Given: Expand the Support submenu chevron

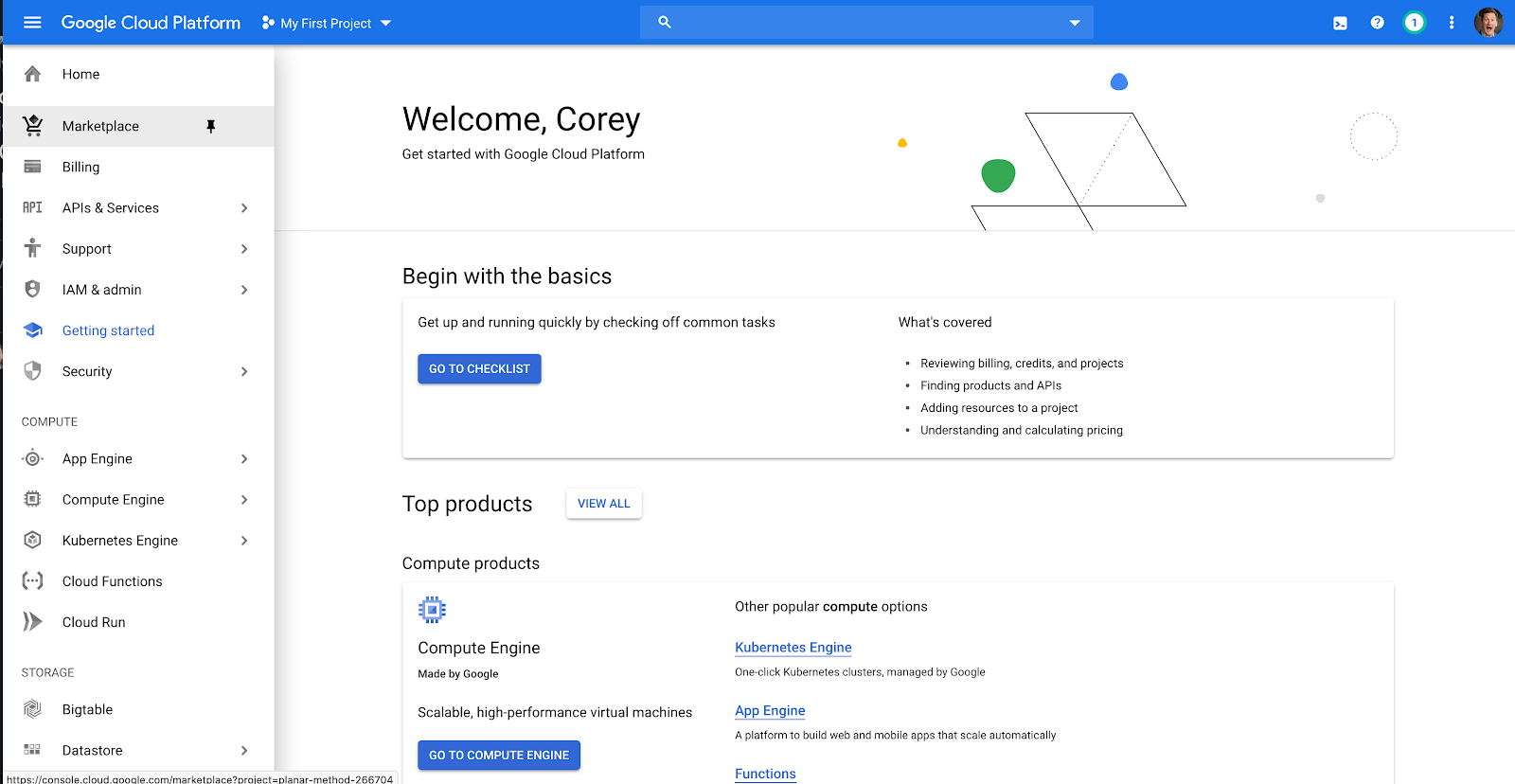Looking at the screenshot, I should (244, 248).
